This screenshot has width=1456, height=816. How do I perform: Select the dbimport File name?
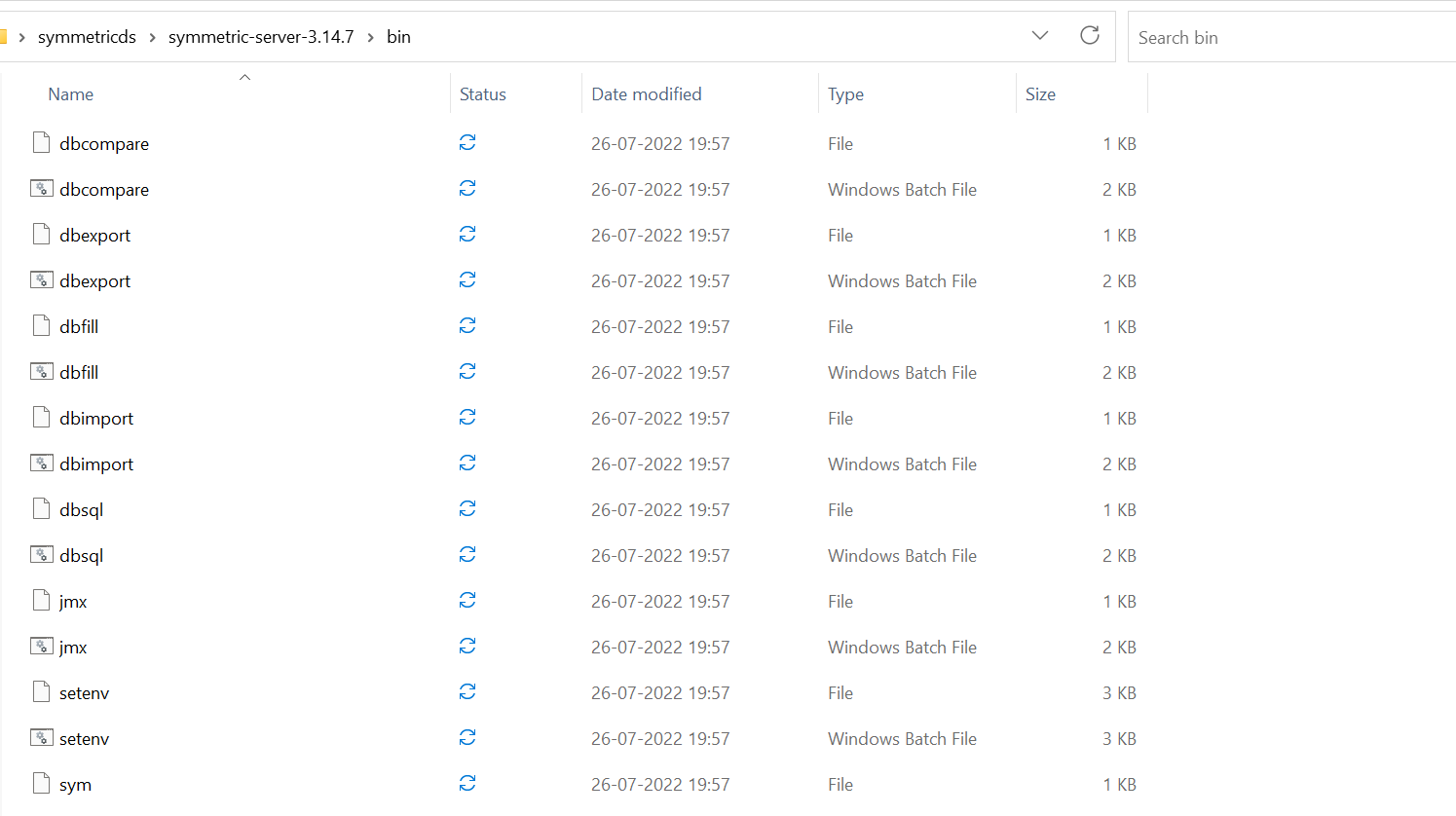point(96,419)
